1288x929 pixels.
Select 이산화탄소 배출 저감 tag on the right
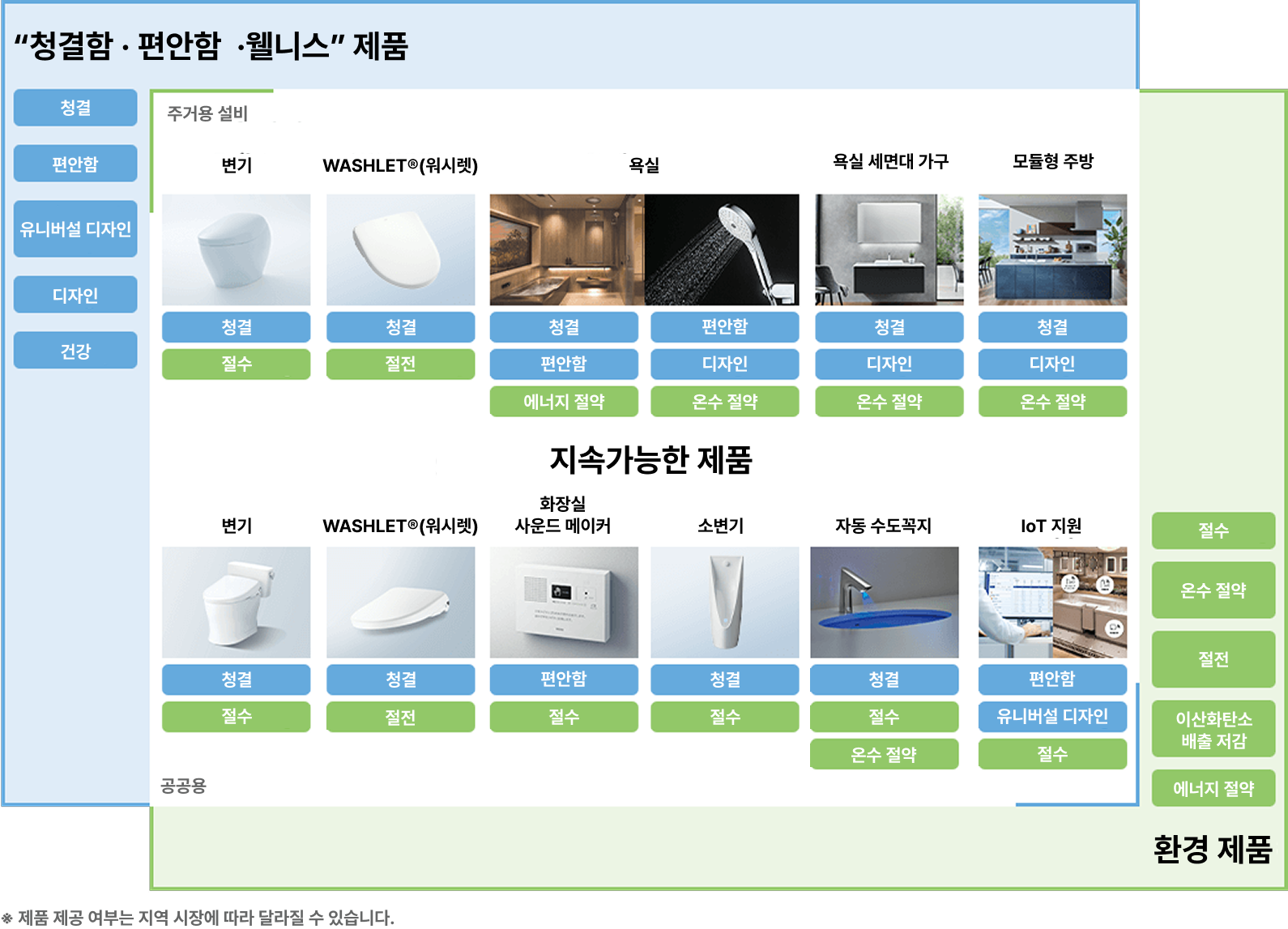pyautogui.click(x=1213, y=729)
